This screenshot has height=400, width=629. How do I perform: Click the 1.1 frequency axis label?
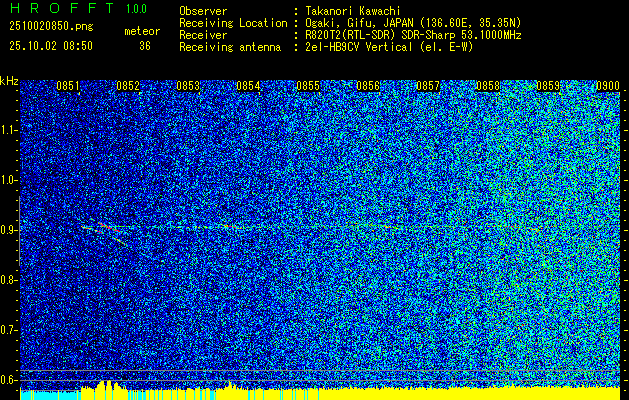pyautogui.click(x=7, y=130)
